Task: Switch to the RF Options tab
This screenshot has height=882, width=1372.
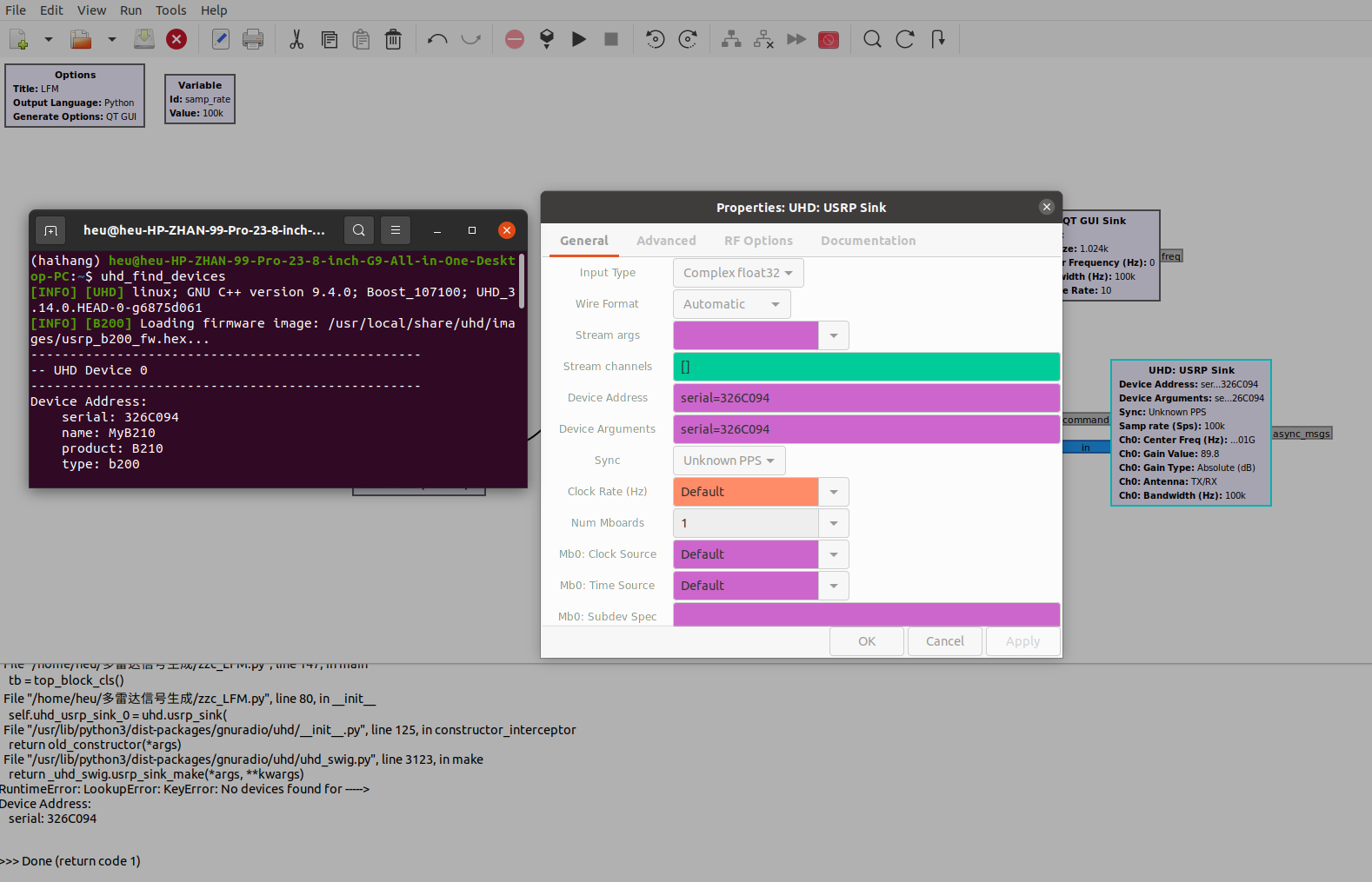Action: coord(758,241)
